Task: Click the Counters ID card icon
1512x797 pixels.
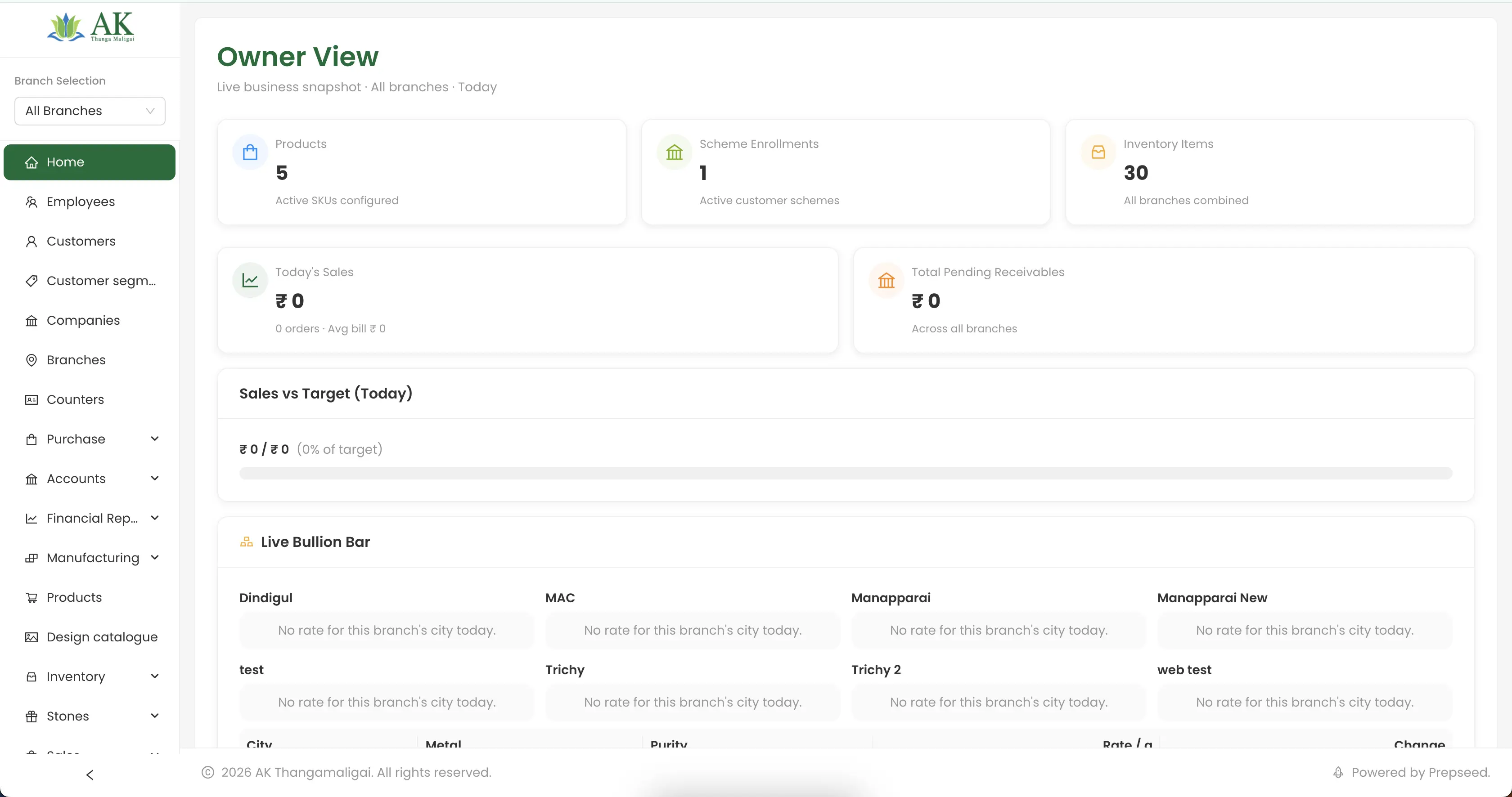Action: [31, 400]
